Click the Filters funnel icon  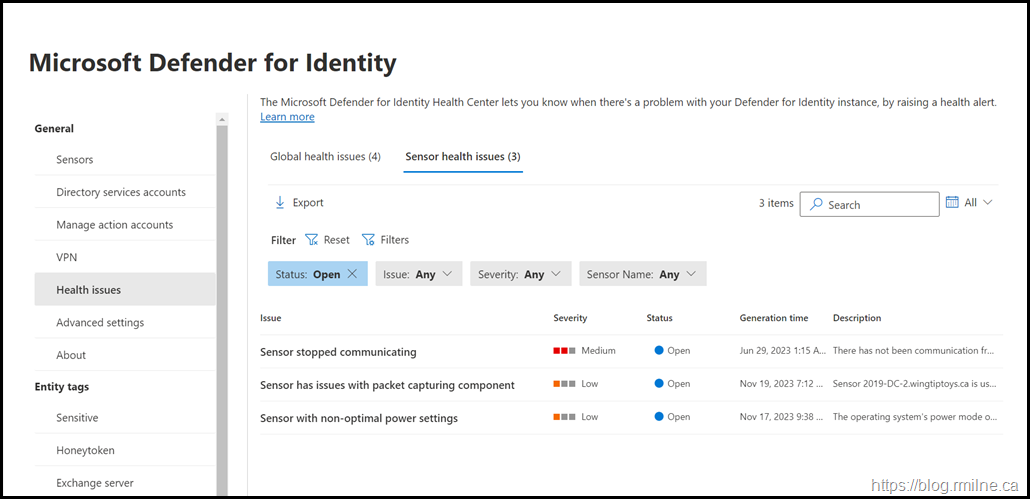click(368, 240)
